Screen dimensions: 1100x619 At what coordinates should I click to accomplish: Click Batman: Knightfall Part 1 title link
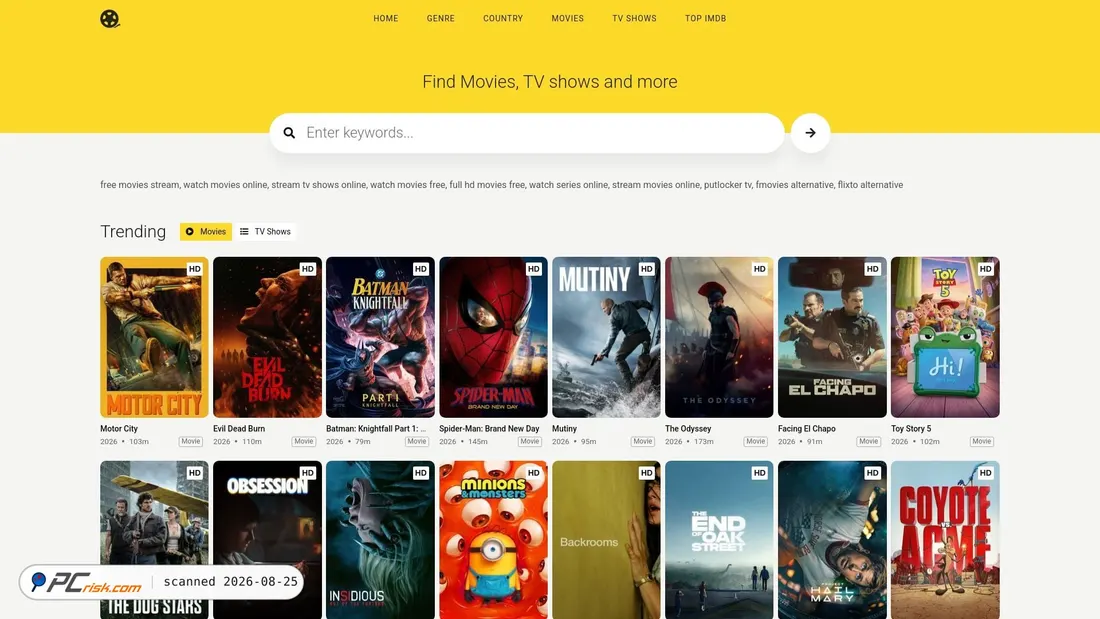click(376, 429)
